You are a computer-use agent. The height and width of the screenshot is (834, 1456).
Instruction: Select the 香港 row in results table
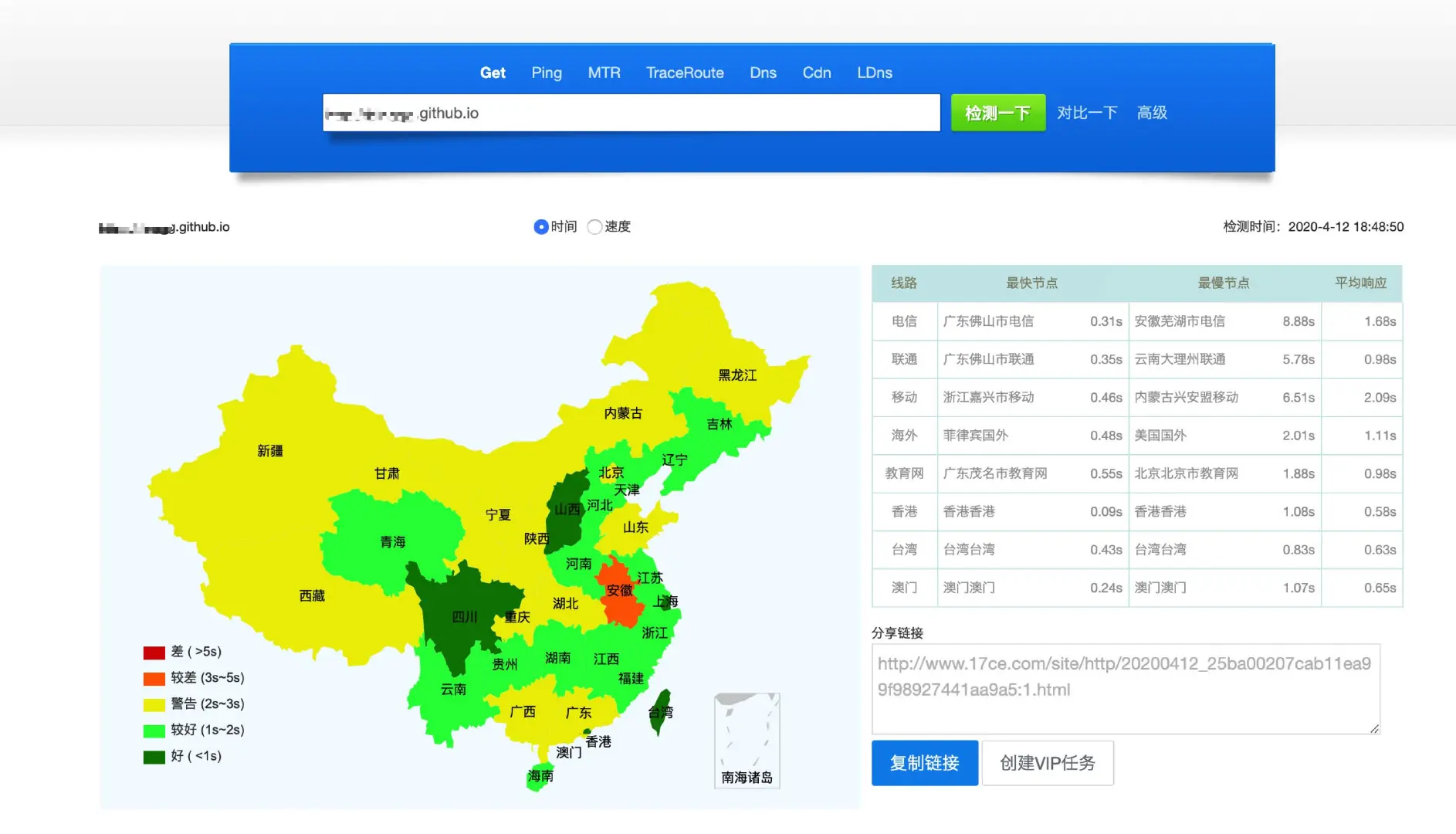coord(903,511)
